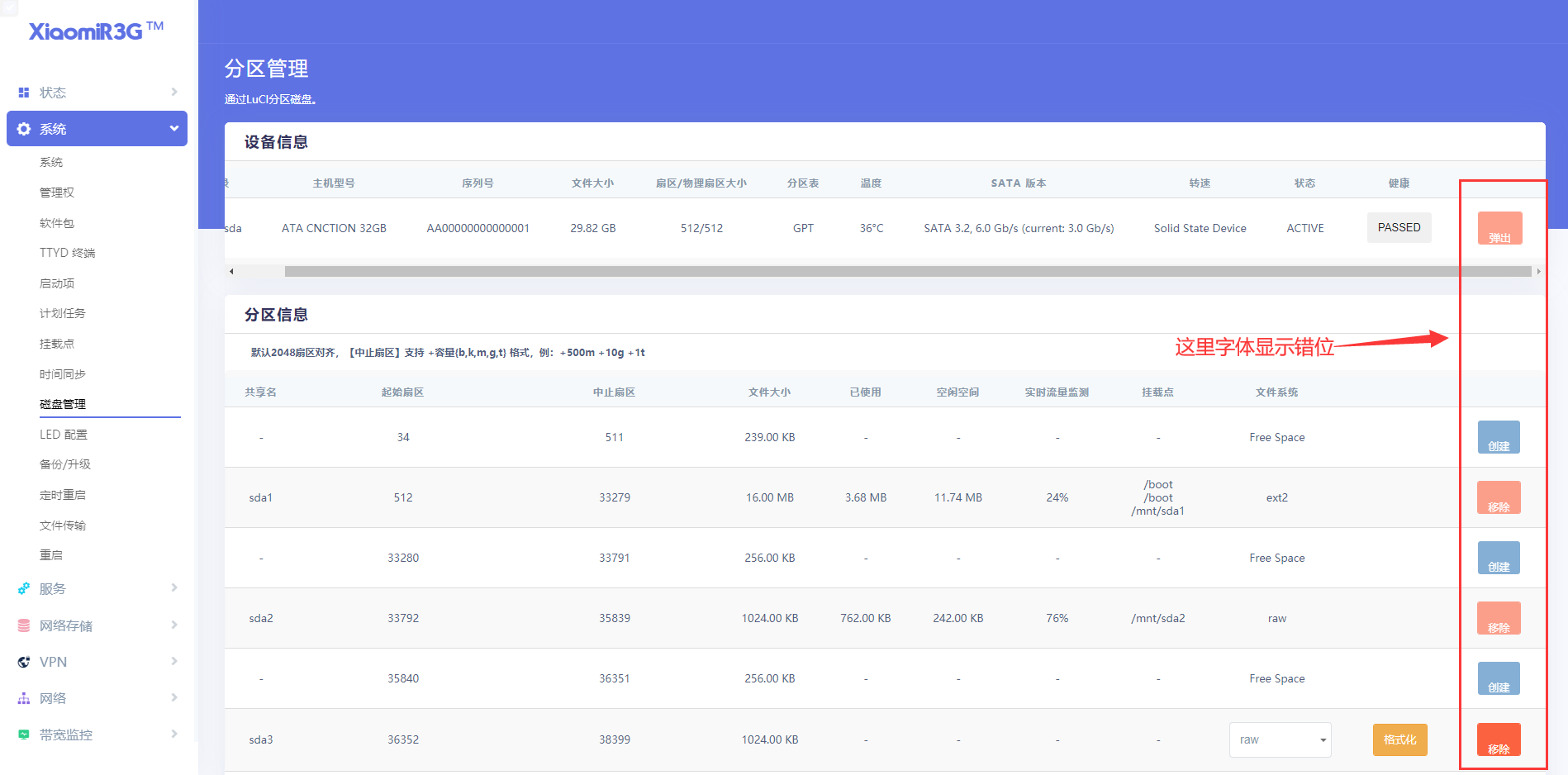The height and width of the screenshot is (775, 1568).
Task: Select 备份/升级 in the sidebar
Action: coord(66,464)
